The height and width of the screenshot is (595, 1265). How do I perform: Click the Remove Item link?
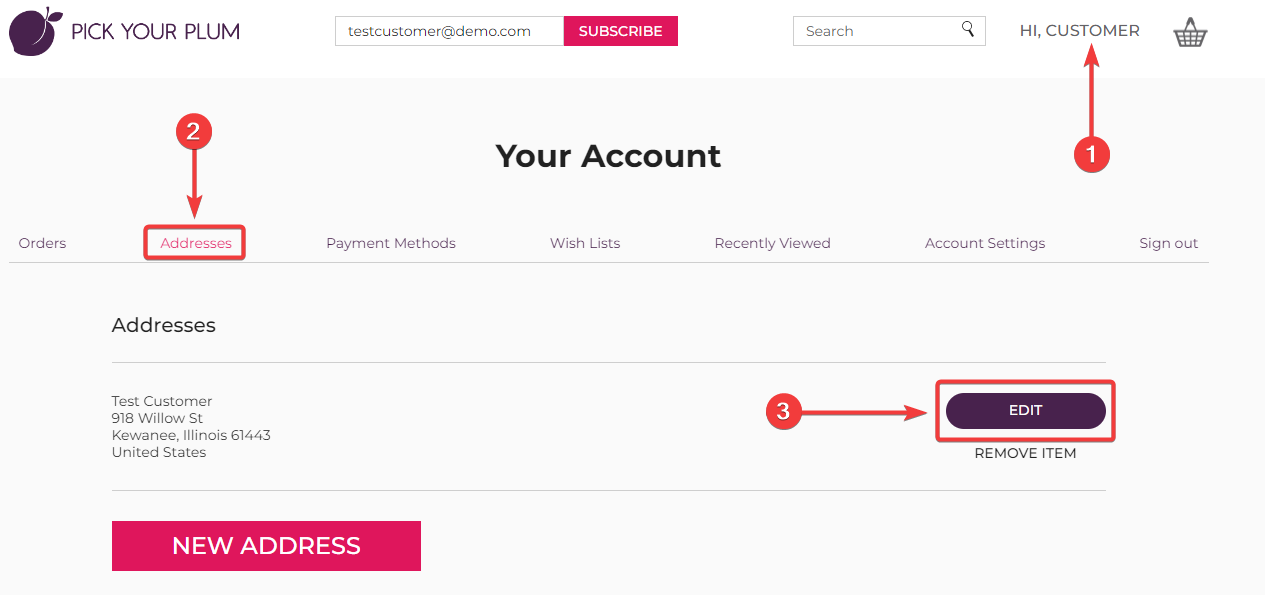coord(1025,453)
